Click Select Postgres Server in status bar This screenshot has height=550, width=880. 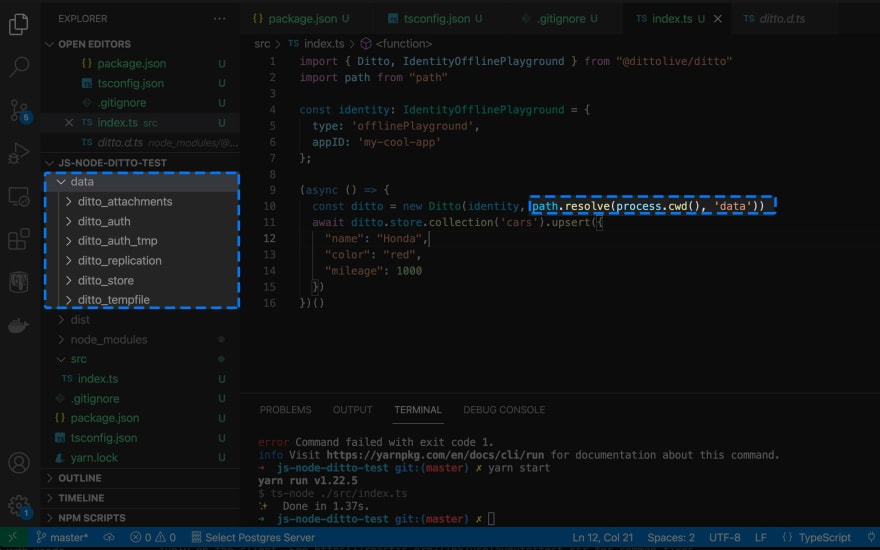click(x=253, y=537)
